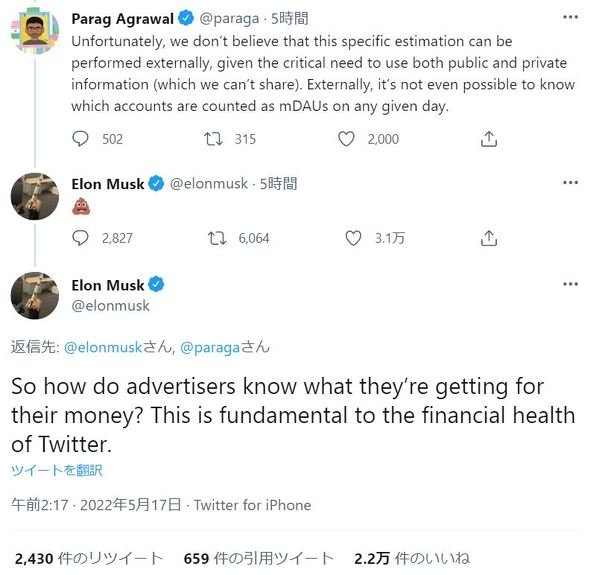
Task: Click the @elonmusk mention in reply line
Action: pyautogui.click(x=103, y=347)
